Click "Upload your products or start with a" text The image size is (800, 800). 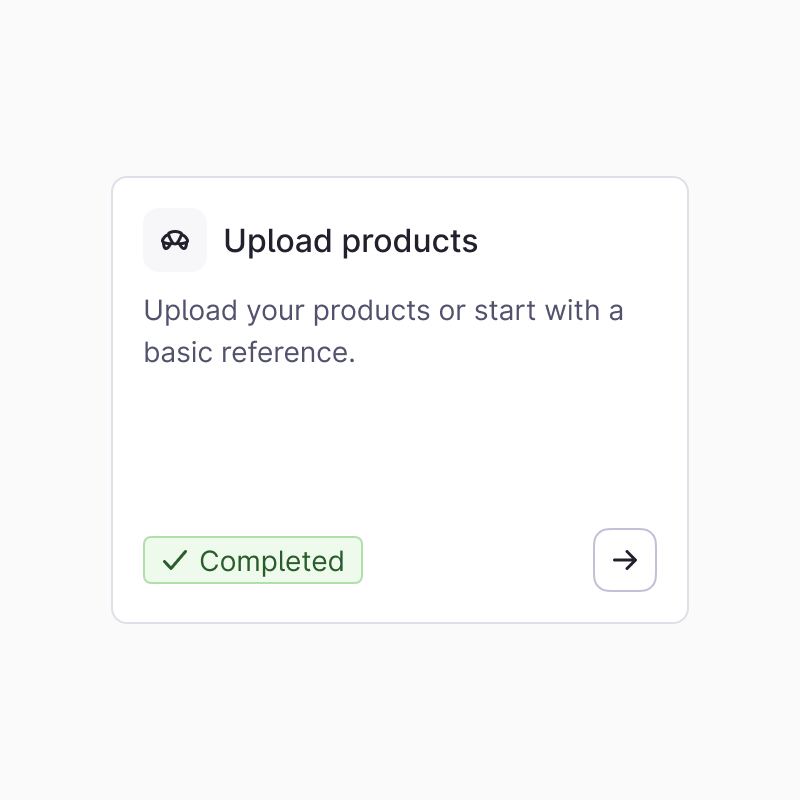pyautogui.click(x=383, y=310)
